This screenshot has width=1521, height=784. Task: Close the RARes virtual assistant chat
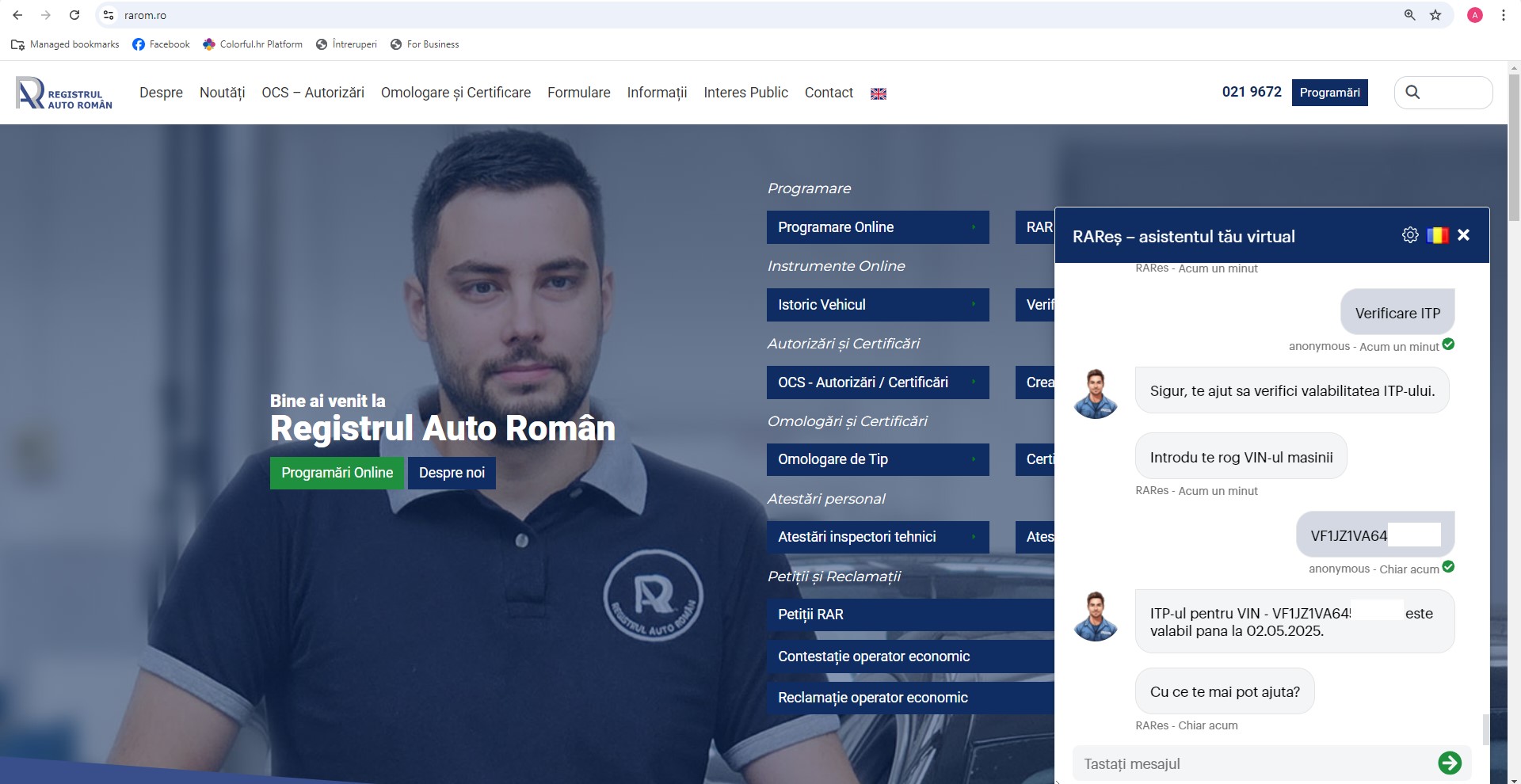click(1463, 235)
